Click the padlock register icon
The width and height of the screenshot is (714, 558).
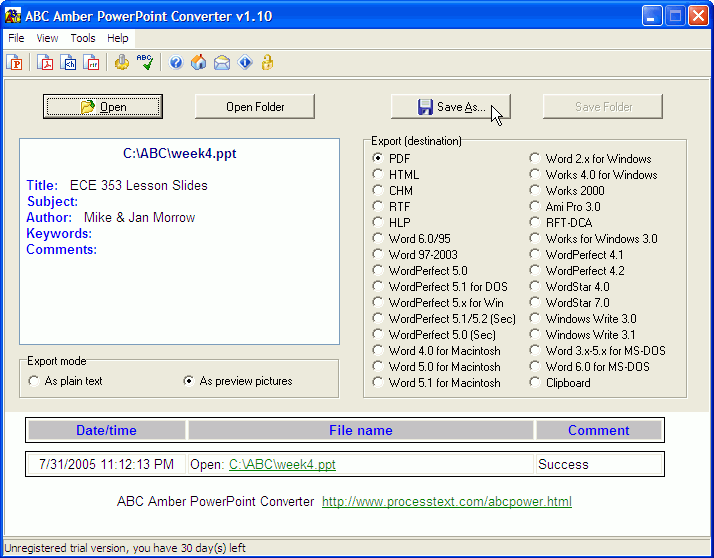(267, 63)
